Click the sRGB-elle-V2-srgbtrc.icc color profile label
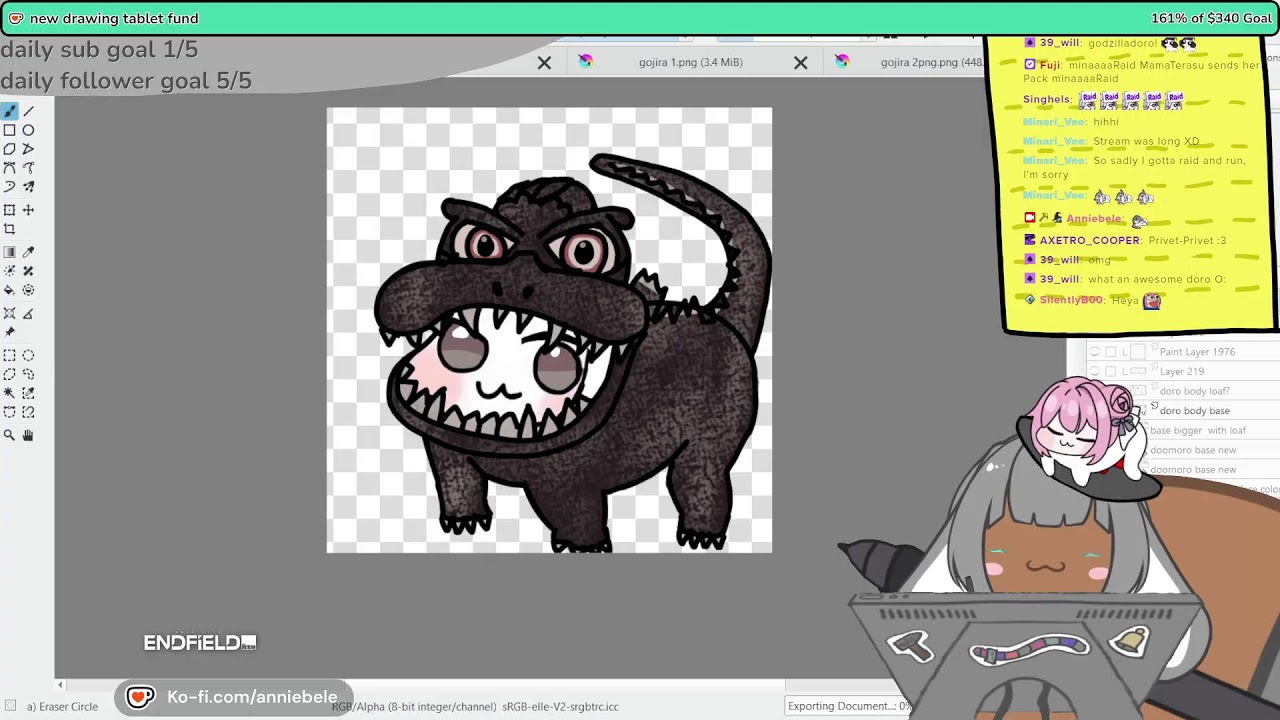The image size is (1280, 720). tap(560, 706)
